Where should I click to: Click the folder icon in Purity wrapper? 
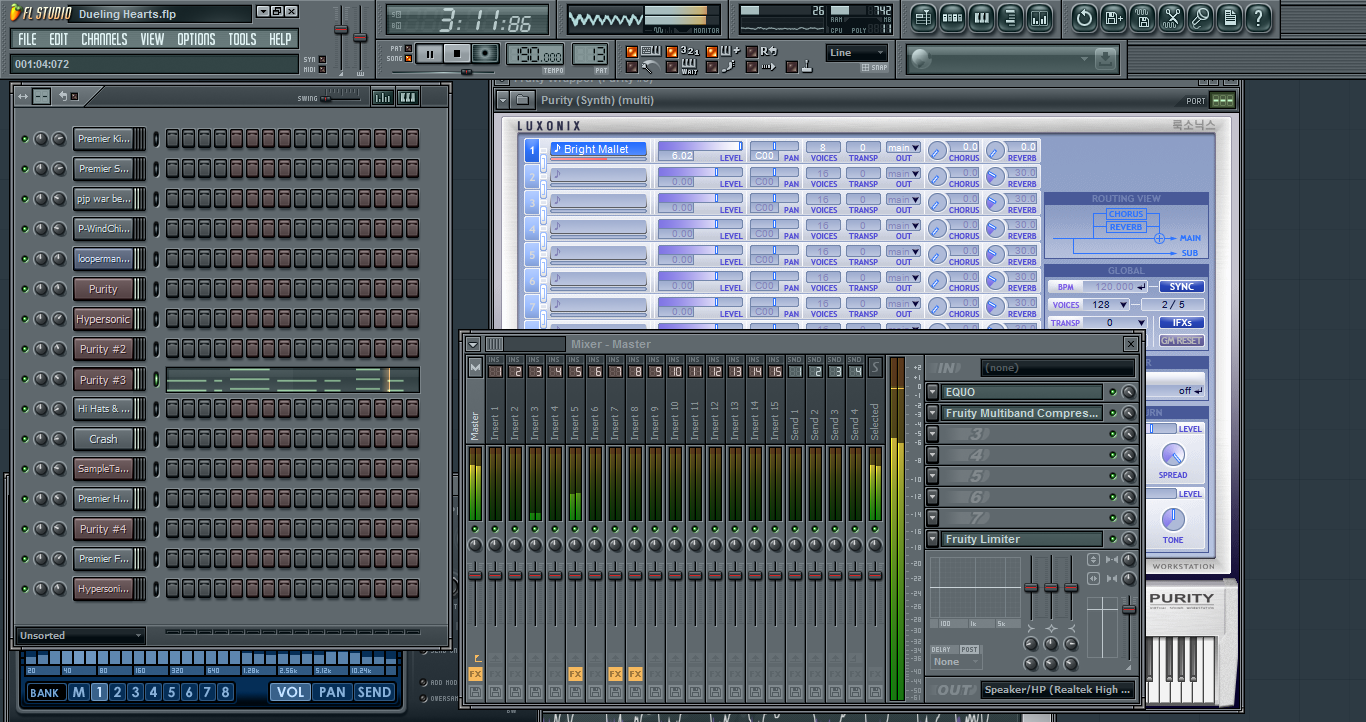pos(522,100)
